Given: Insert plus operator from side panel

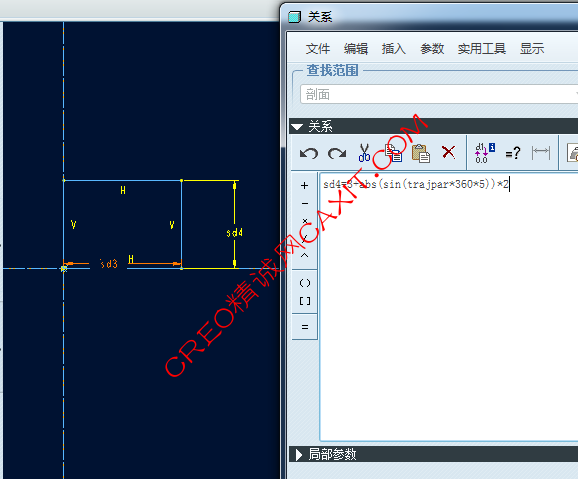Looking at the screenshot, I should pyautogui.click(x=304, y=185).
